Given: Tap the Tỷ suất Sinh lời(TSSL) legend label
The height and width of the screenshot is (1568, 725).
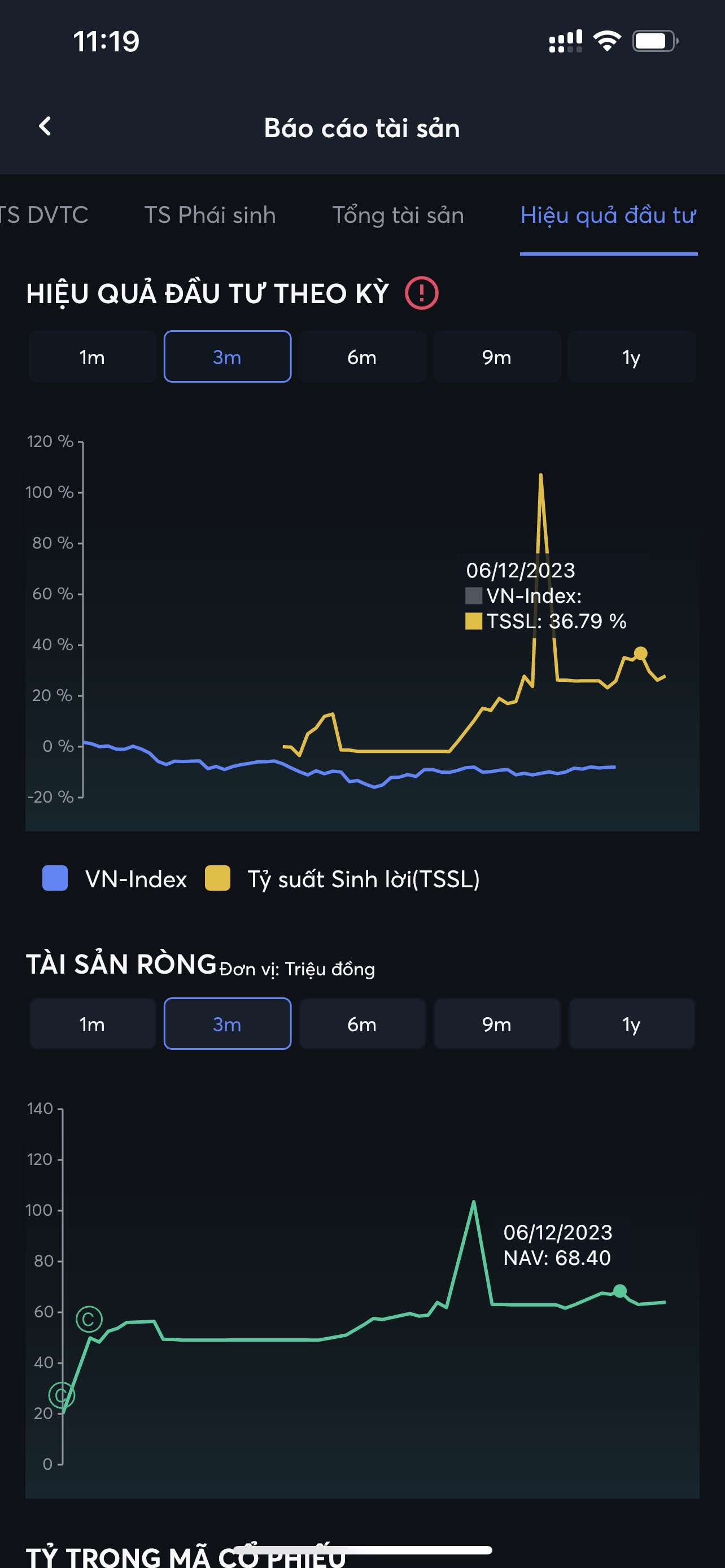Looking at the screenshot, I should tap(364, 879).
